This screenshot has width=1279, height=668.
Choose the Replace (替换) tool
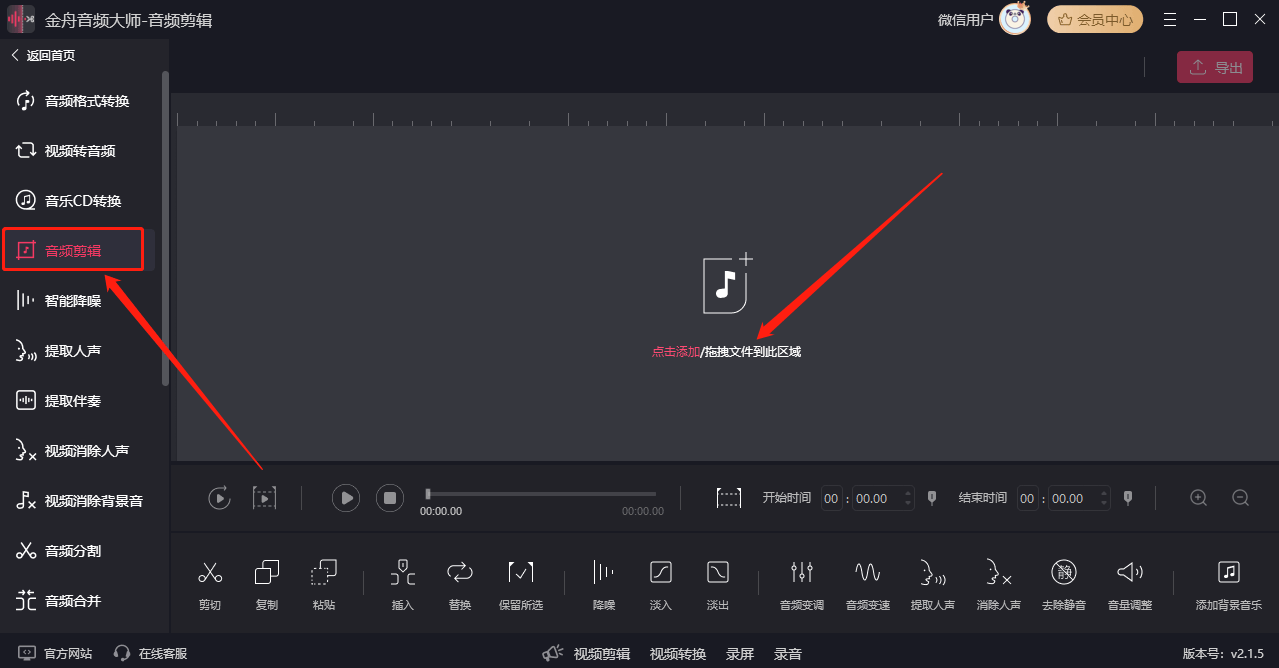click(460, 584)
